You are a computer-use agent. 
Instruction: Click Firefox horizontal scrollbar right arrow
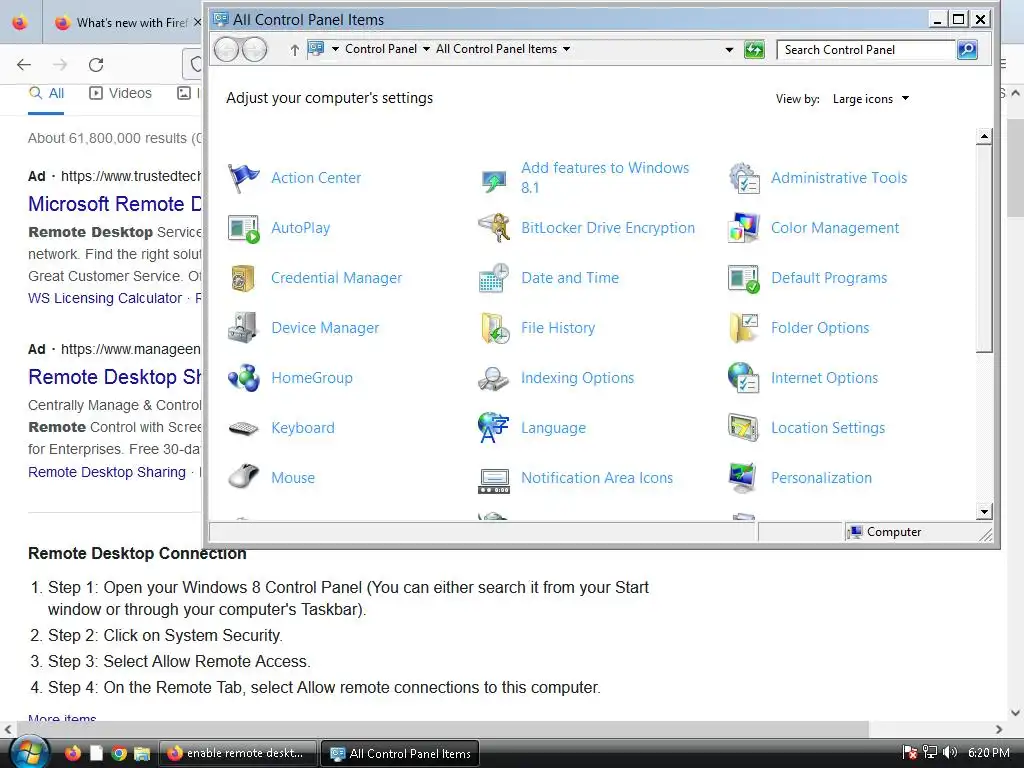click(999, 729)
